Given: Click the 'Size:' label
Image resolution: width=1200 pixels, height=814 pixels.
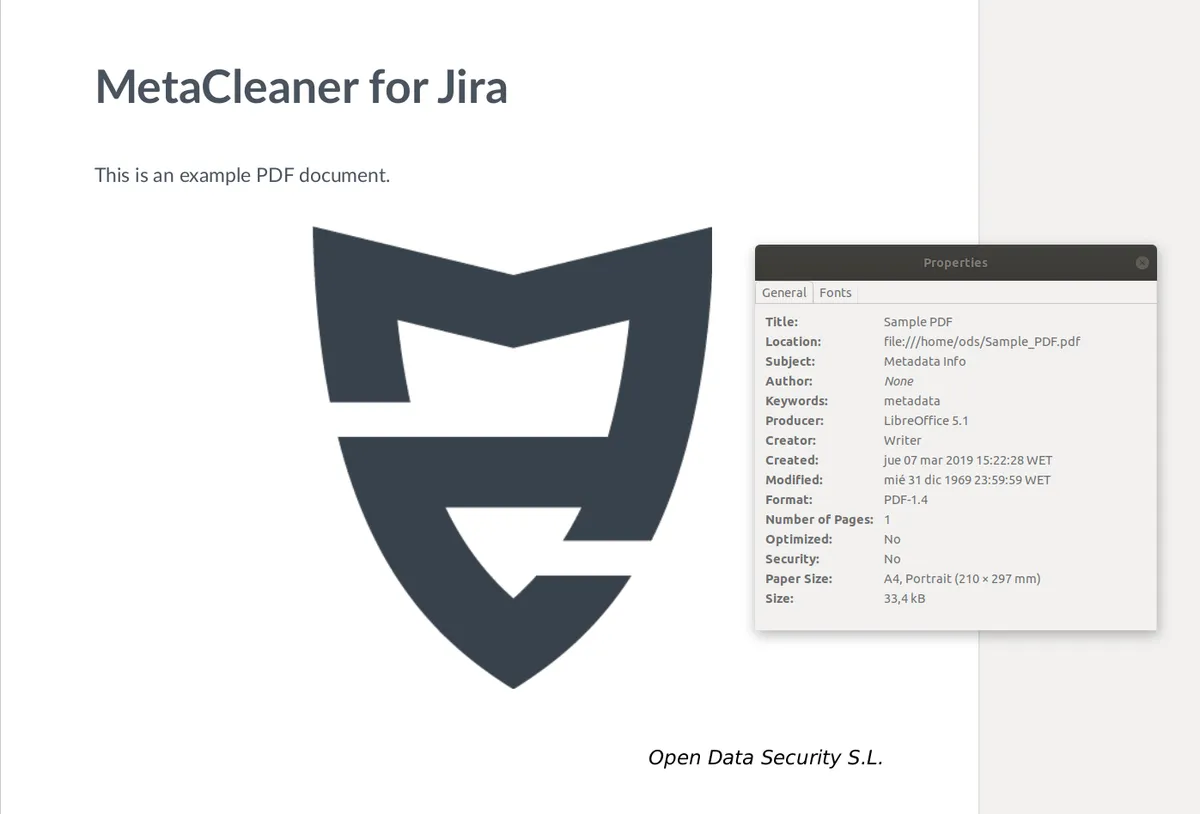Looking at the screenshot, I should (x=780, y=599).
